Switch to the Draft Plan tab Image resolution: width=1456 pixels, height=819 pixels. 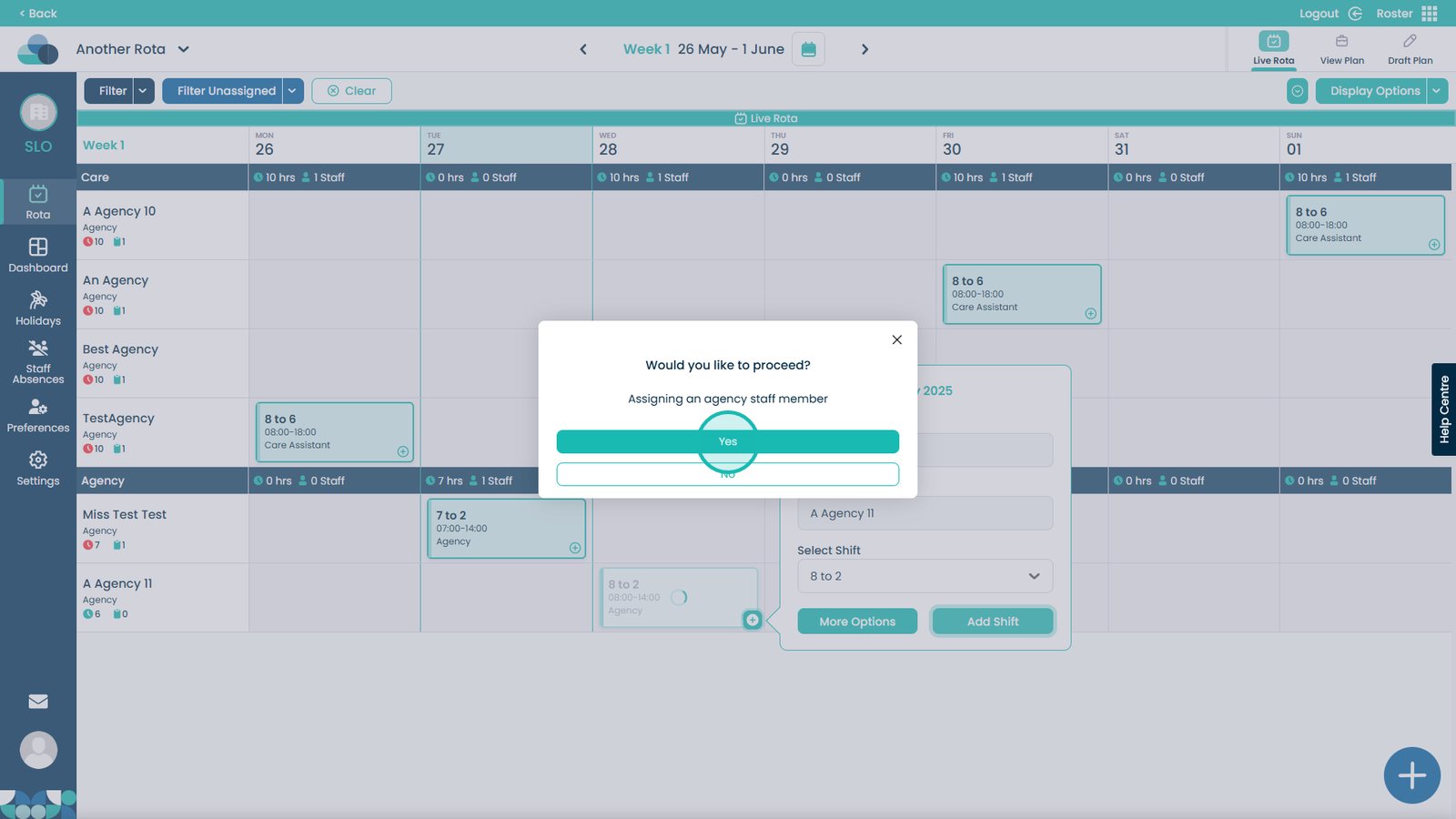pos(1410,49)
